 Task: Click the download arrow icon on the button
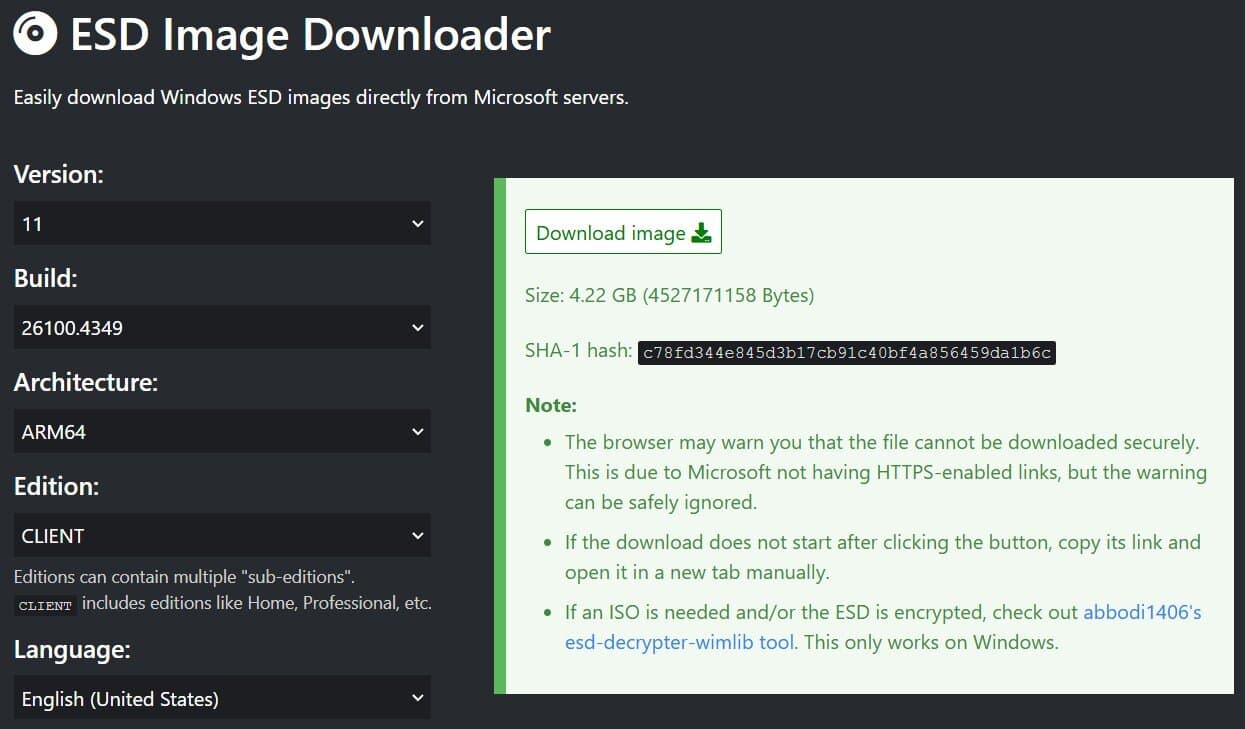702,233
